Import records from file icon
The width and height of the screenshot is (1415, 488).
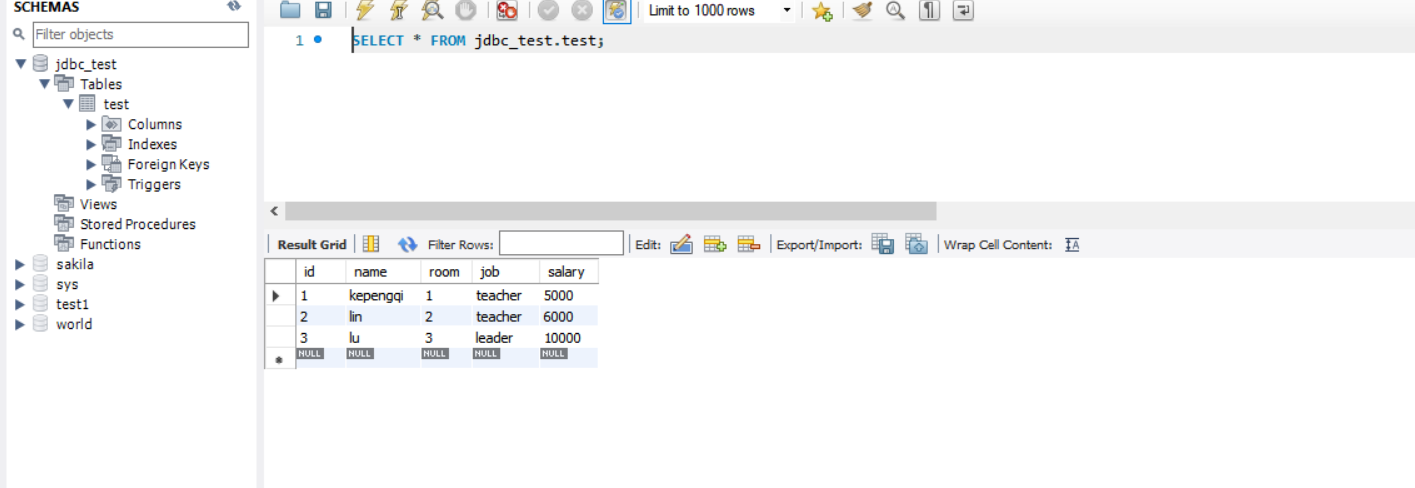917,244
